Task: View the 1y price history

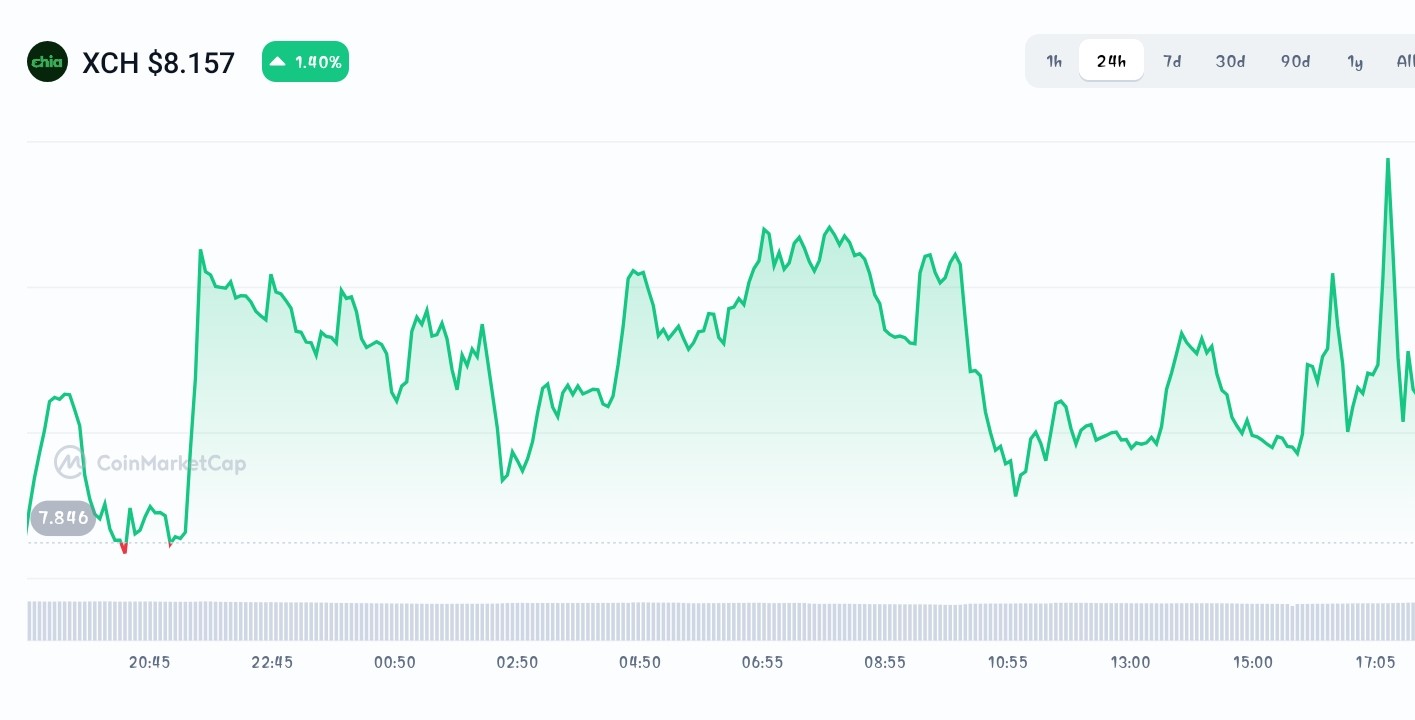Action: pyautogui.click(x=1355, y=61)
